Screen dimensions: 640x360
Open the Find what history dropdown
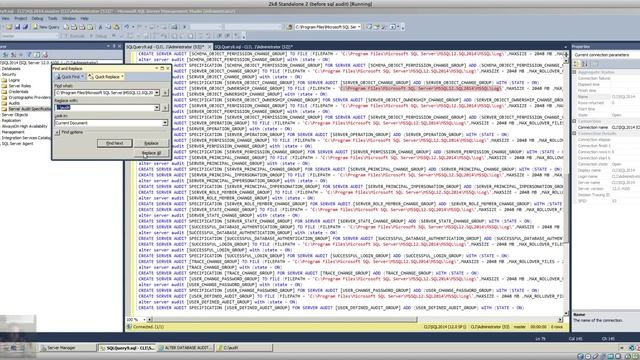pyautogui.click(x=157, y=93)
